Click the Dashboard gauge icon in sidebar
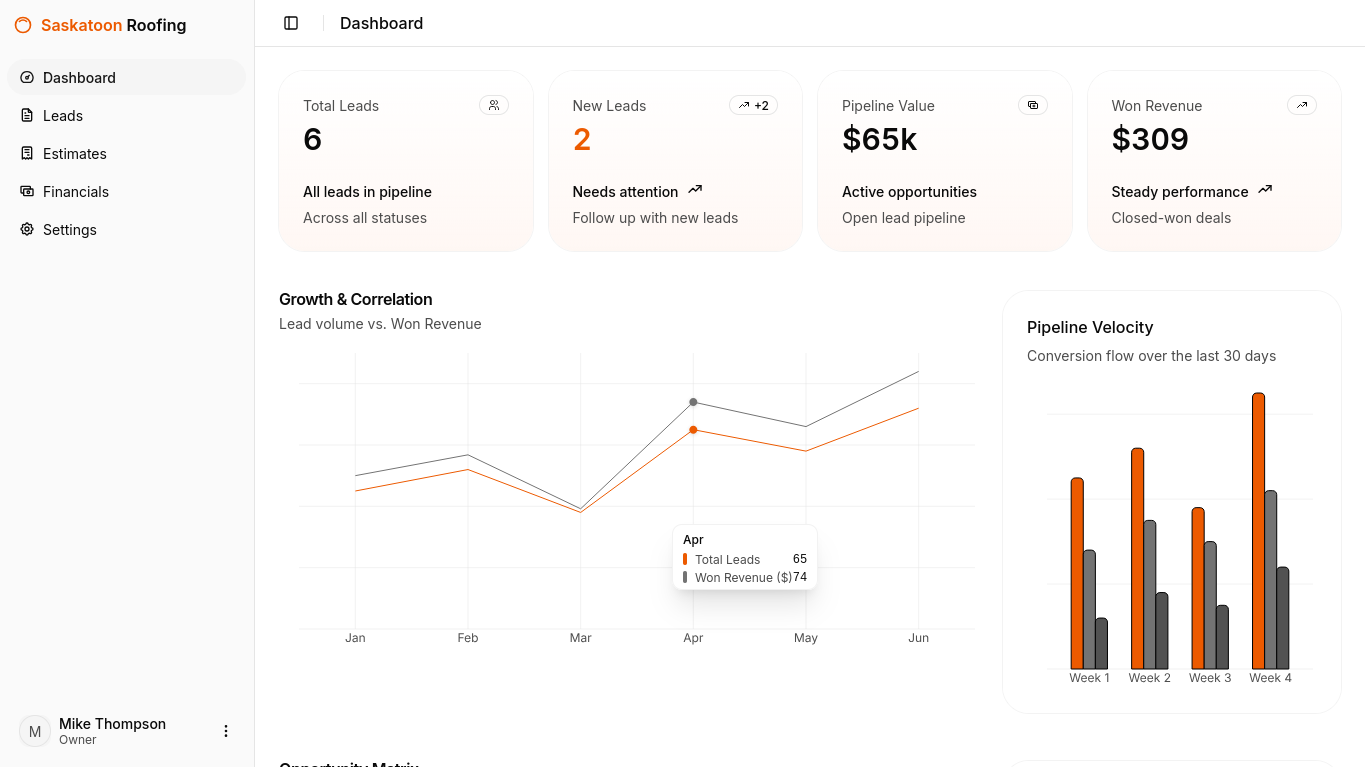 click(27, 77)
